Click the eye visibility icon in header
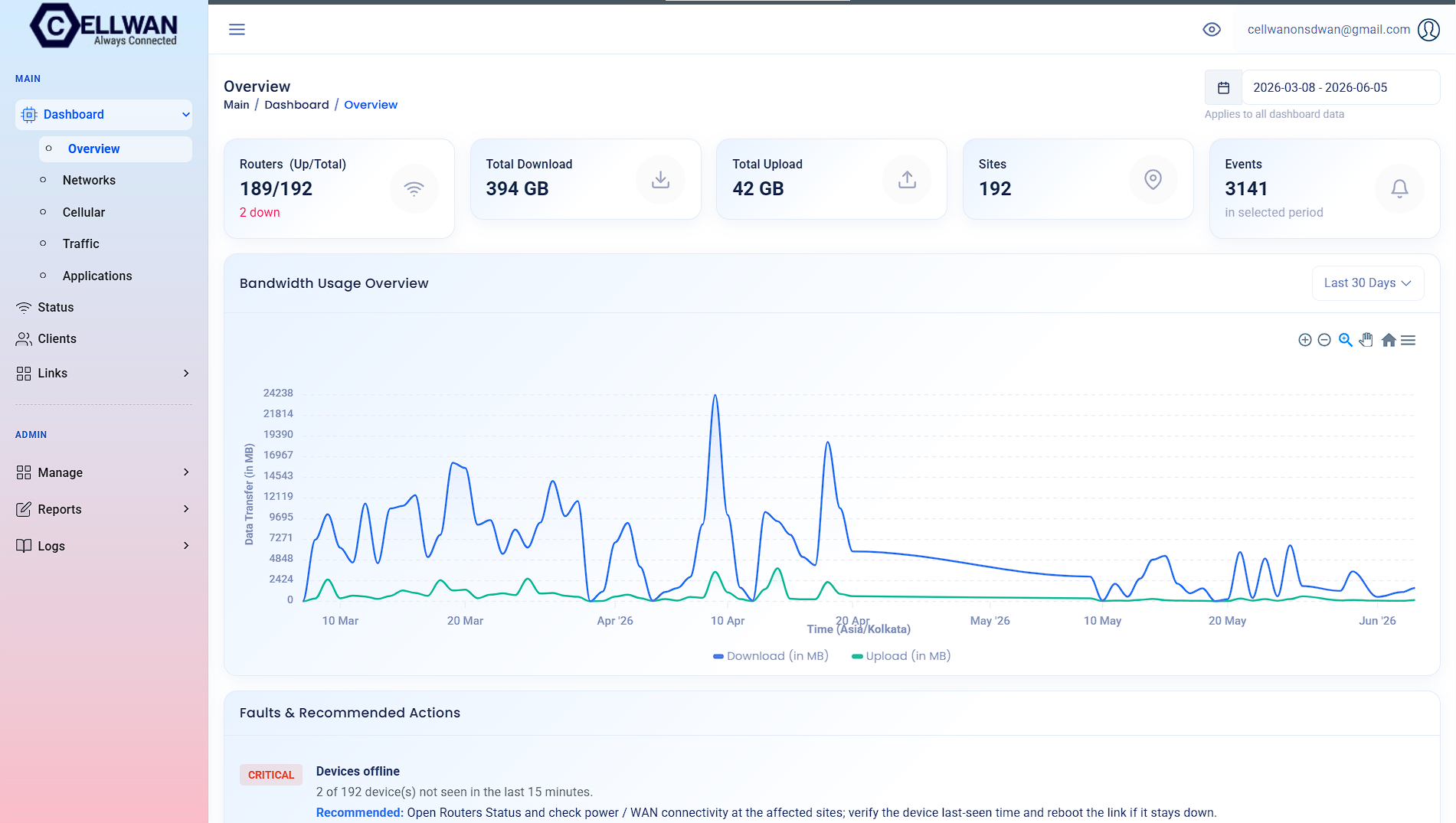The height and width of the screenshot is (823, 1456). [1212, 29]
